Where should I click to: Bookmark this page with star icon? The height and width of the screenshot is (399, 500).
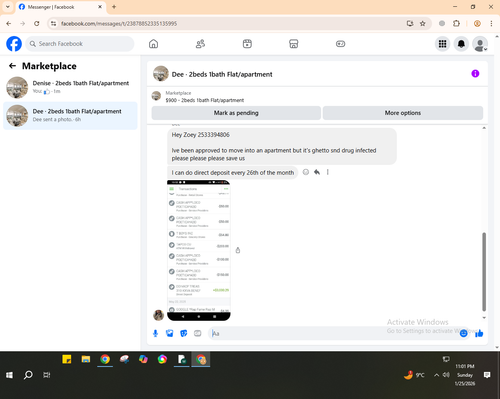(423, 23)
